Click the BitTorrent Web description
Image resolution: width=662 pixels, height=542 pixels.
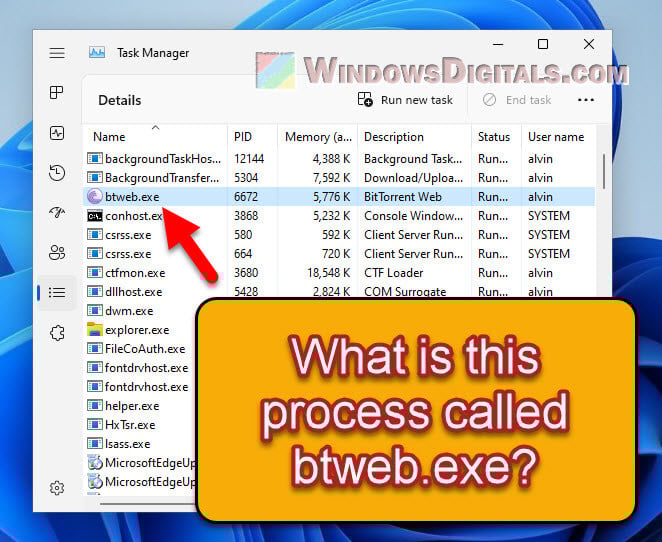pos(403,197)
